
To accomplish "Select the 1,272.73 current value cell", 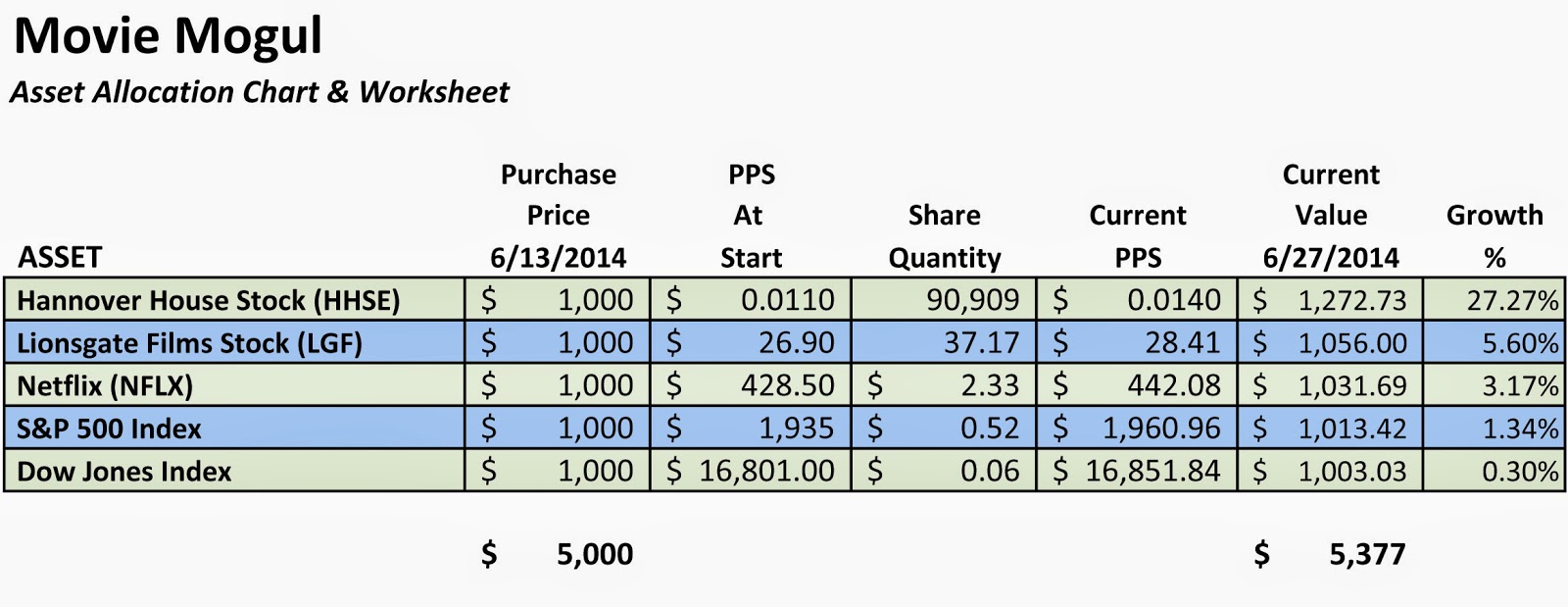I will [x=1330, y=299].
